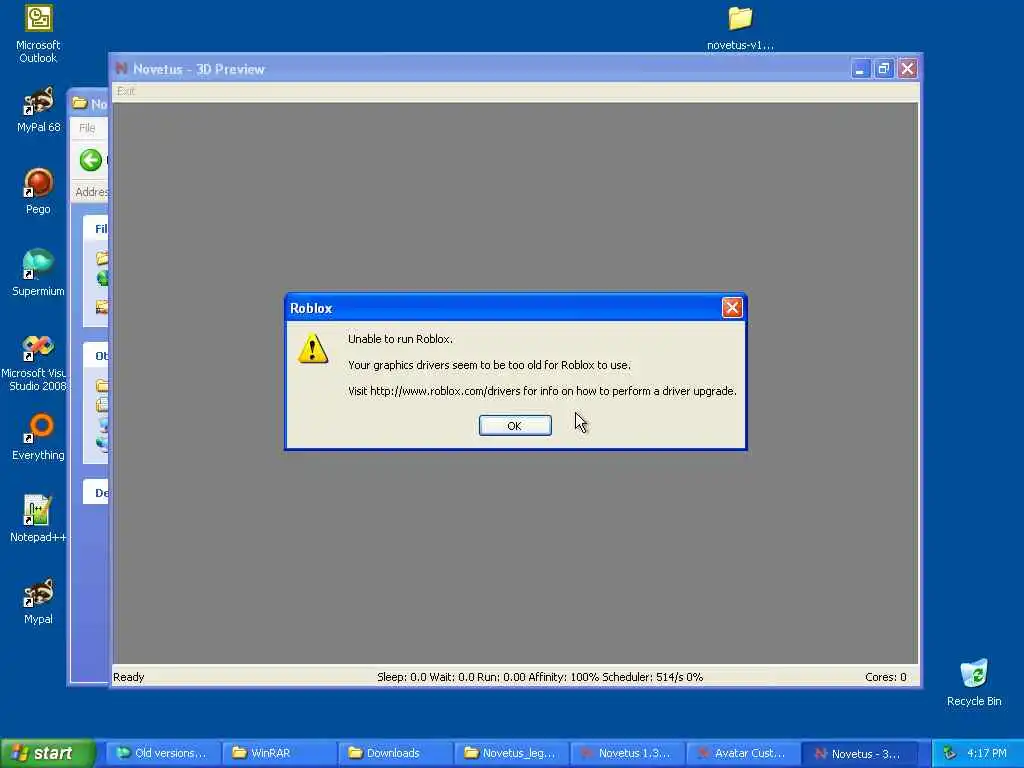Launch MyPal 68 browser shortcut
The image size is (1024, 768).
click(x=38, y=110)
